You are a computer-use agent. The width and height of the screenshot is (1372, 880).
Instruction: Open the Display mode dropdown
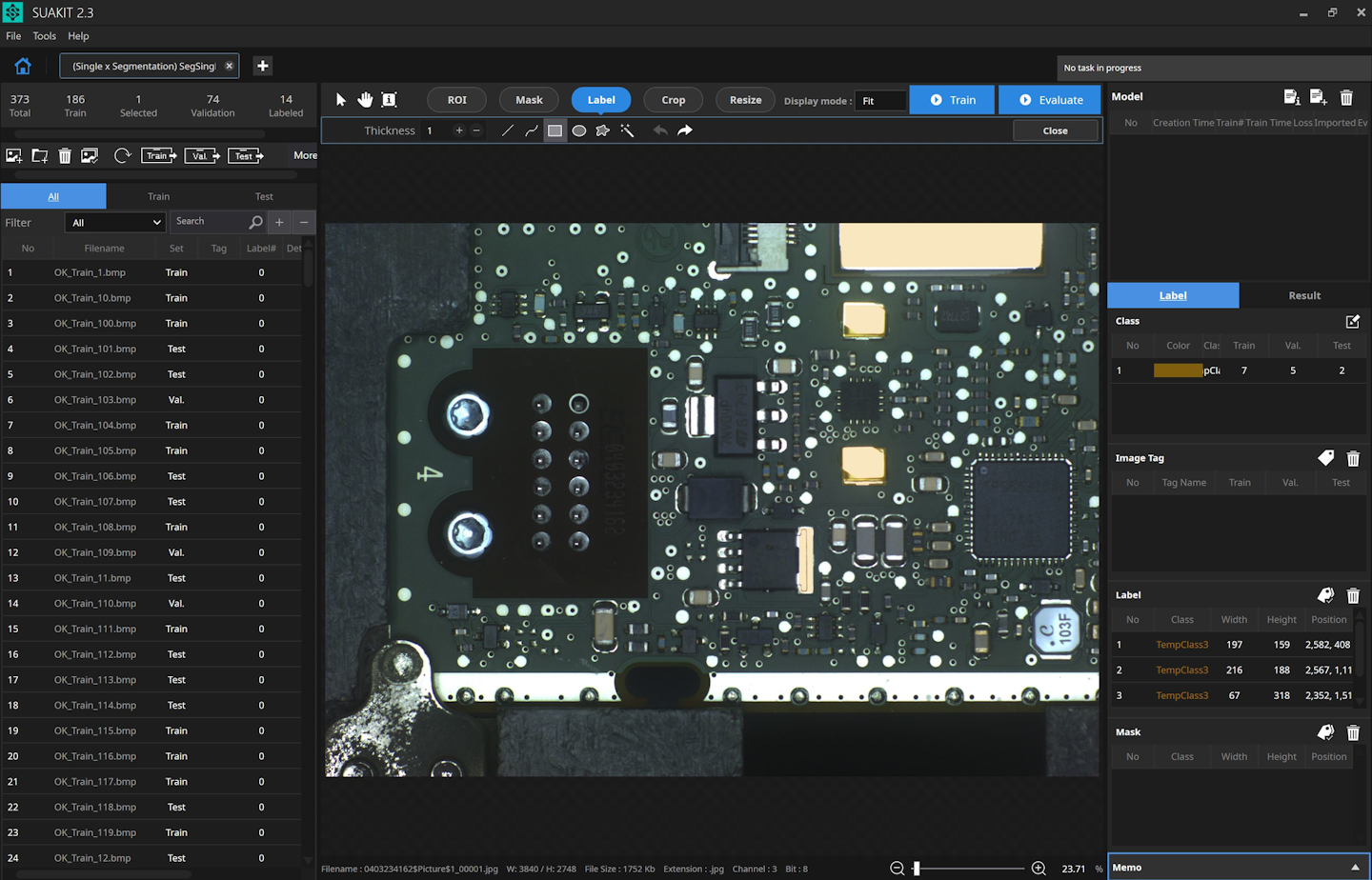pos(880,100)
